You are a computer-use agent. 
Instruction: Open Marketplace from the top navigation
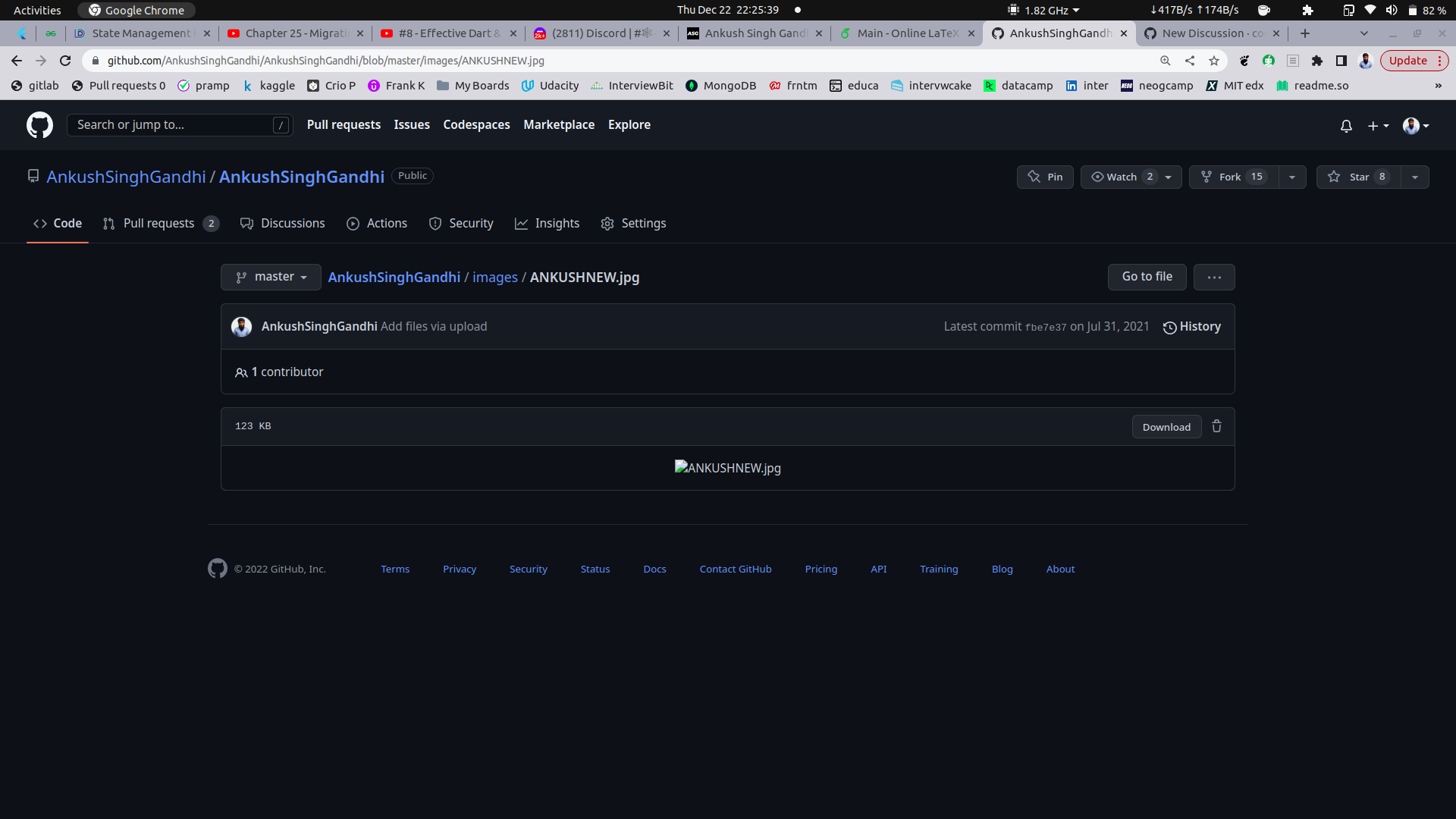(559, 124)
